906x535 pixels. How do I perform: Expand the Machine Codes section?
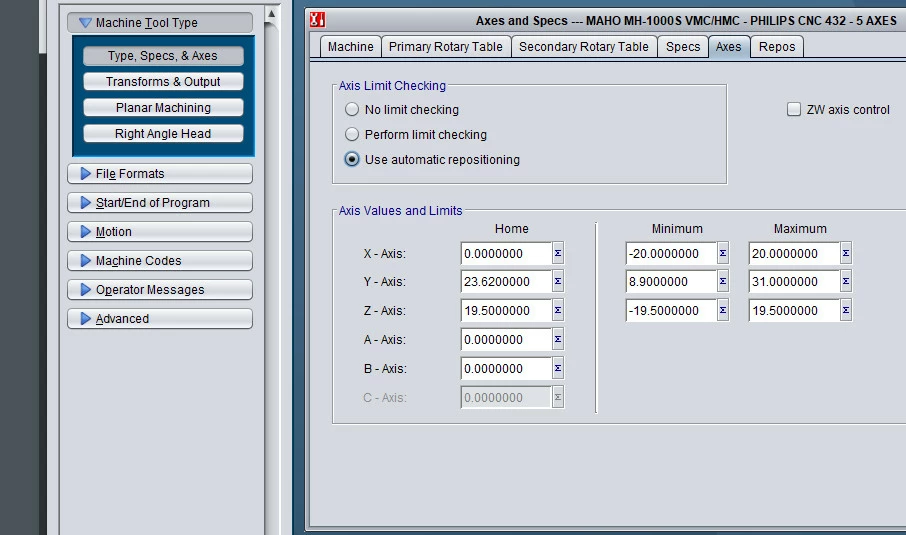click(160, 260)
